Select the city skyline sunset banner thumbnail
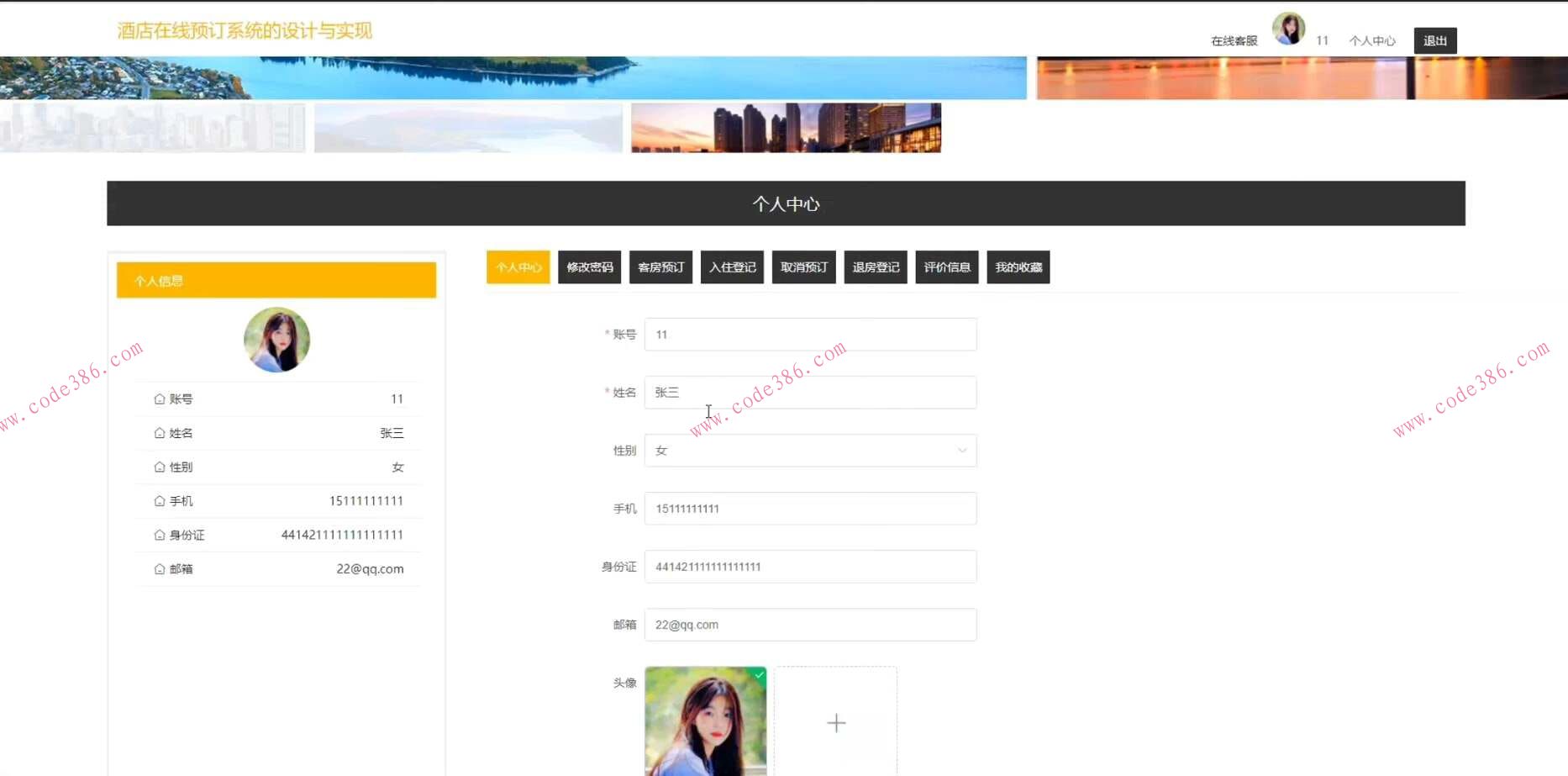 click(786, 128)
